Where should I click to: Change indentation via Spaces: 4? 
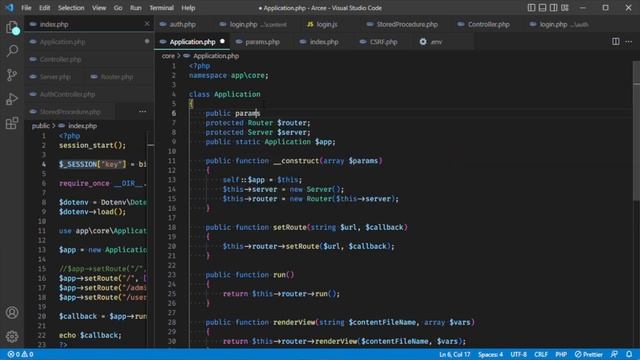(x=490, y=354)
